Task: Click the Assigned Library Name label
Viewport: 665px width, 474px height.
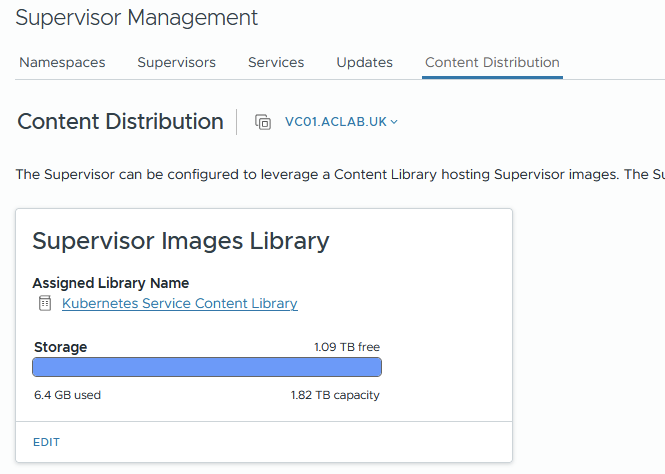Action: coord(110,283)
